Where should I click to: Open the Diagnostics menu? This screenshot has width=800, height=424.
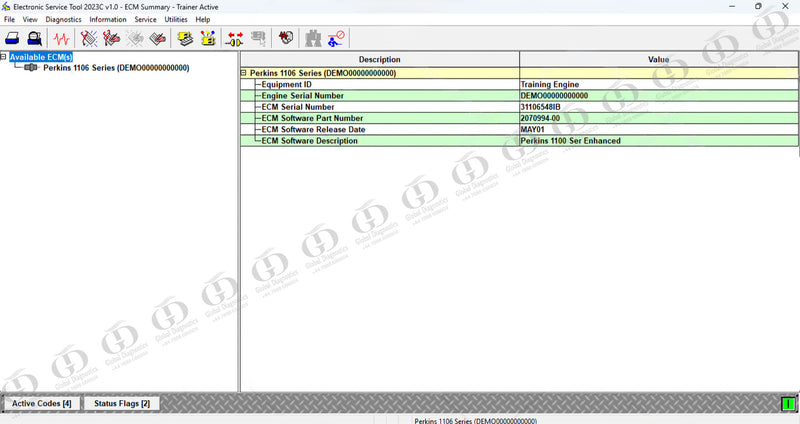pyautogui.click(x=63, y=19)
